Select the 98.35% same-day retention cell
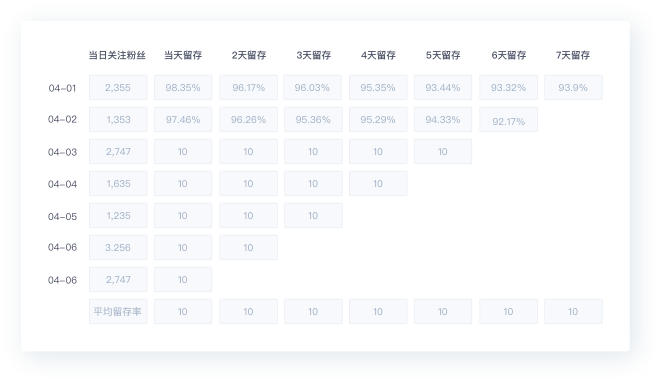The width and height of the screenshot is (660, 382). pos(183,88)
